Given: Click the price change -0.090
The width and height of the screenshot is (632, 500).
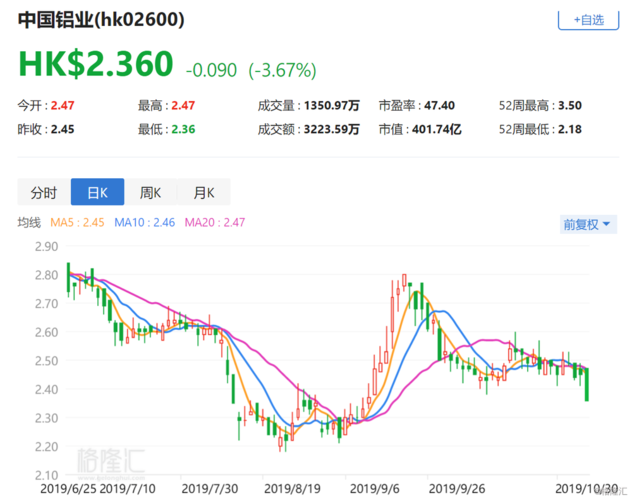Looking at the screenshot, I should click(x=211, y=70).
